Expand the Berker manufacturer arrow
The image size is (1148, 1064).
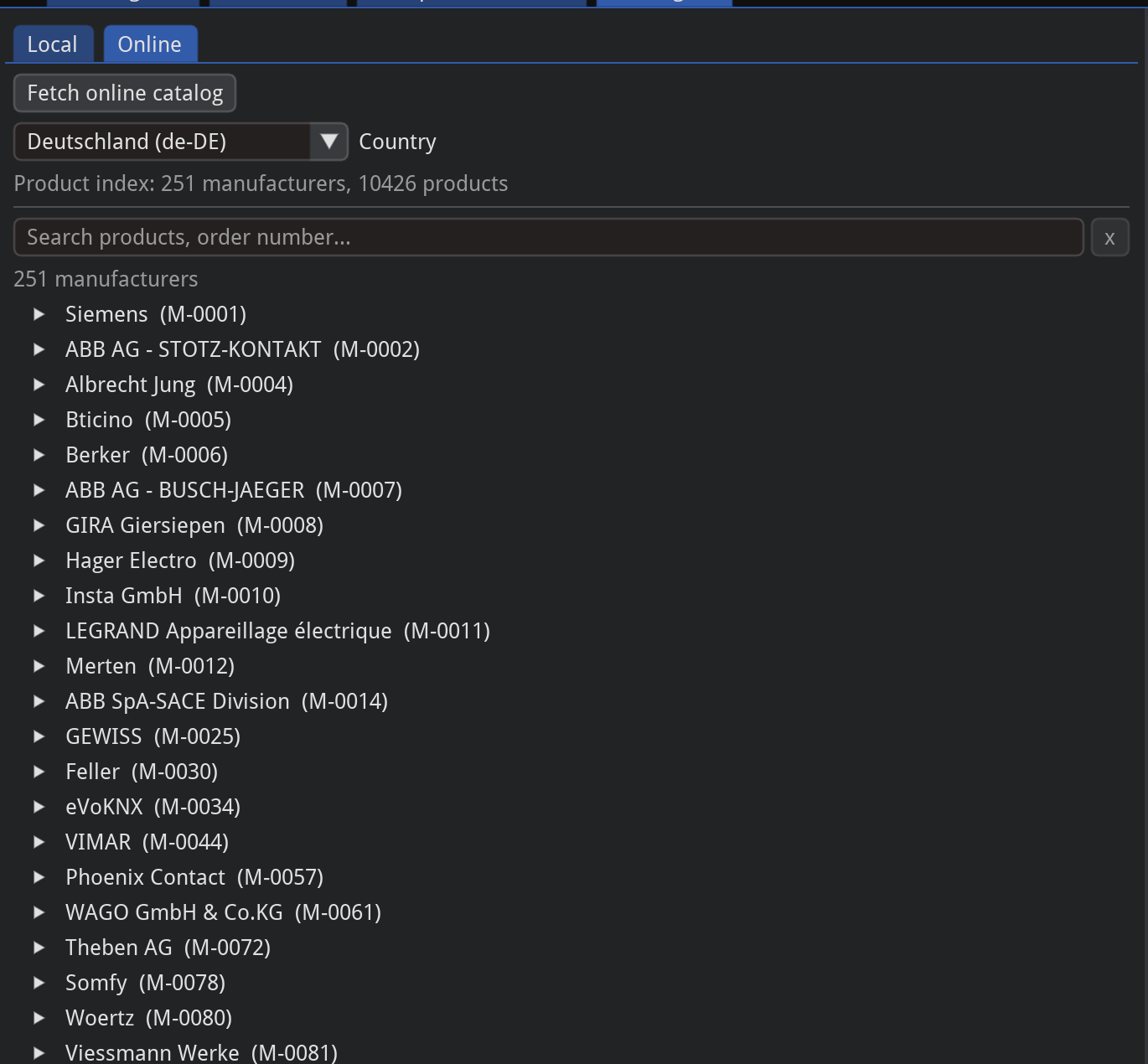pos(39,455)
